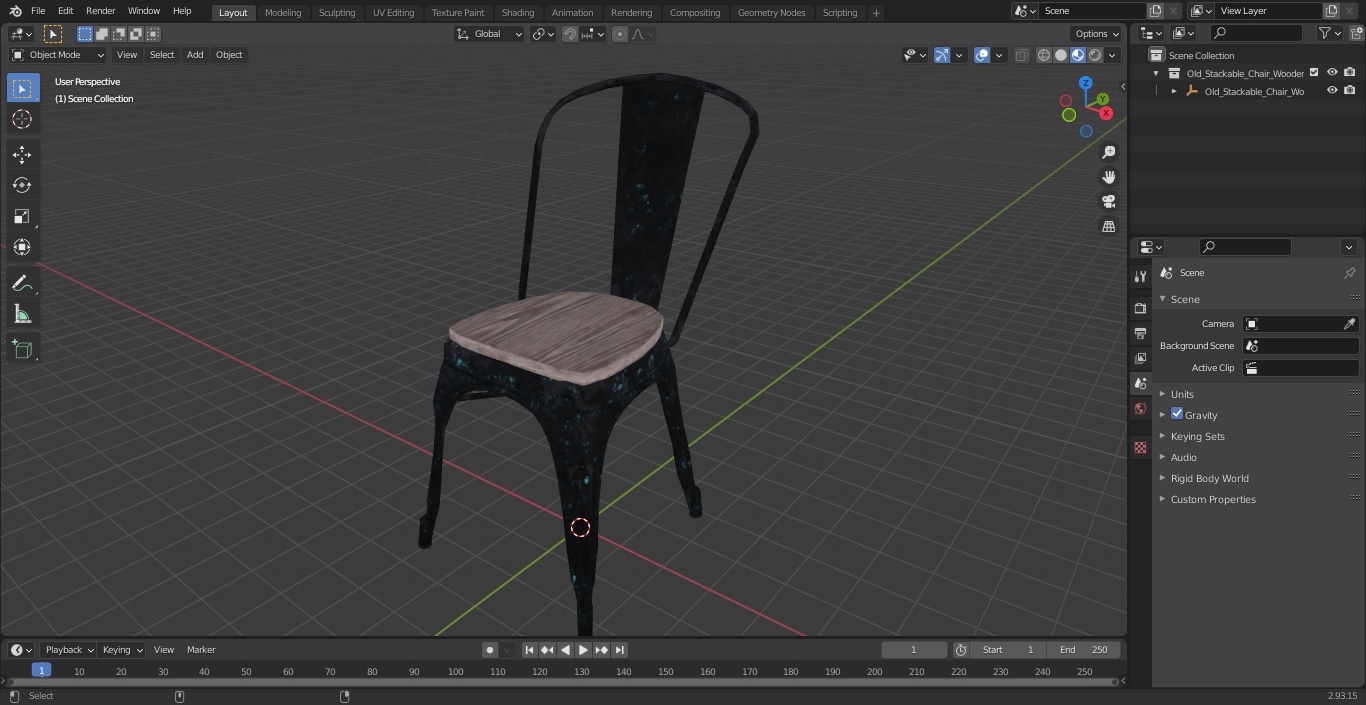Click the End frame field showing 250
The width and height of the screenshot is (1366, 705).
(1084, 650)
